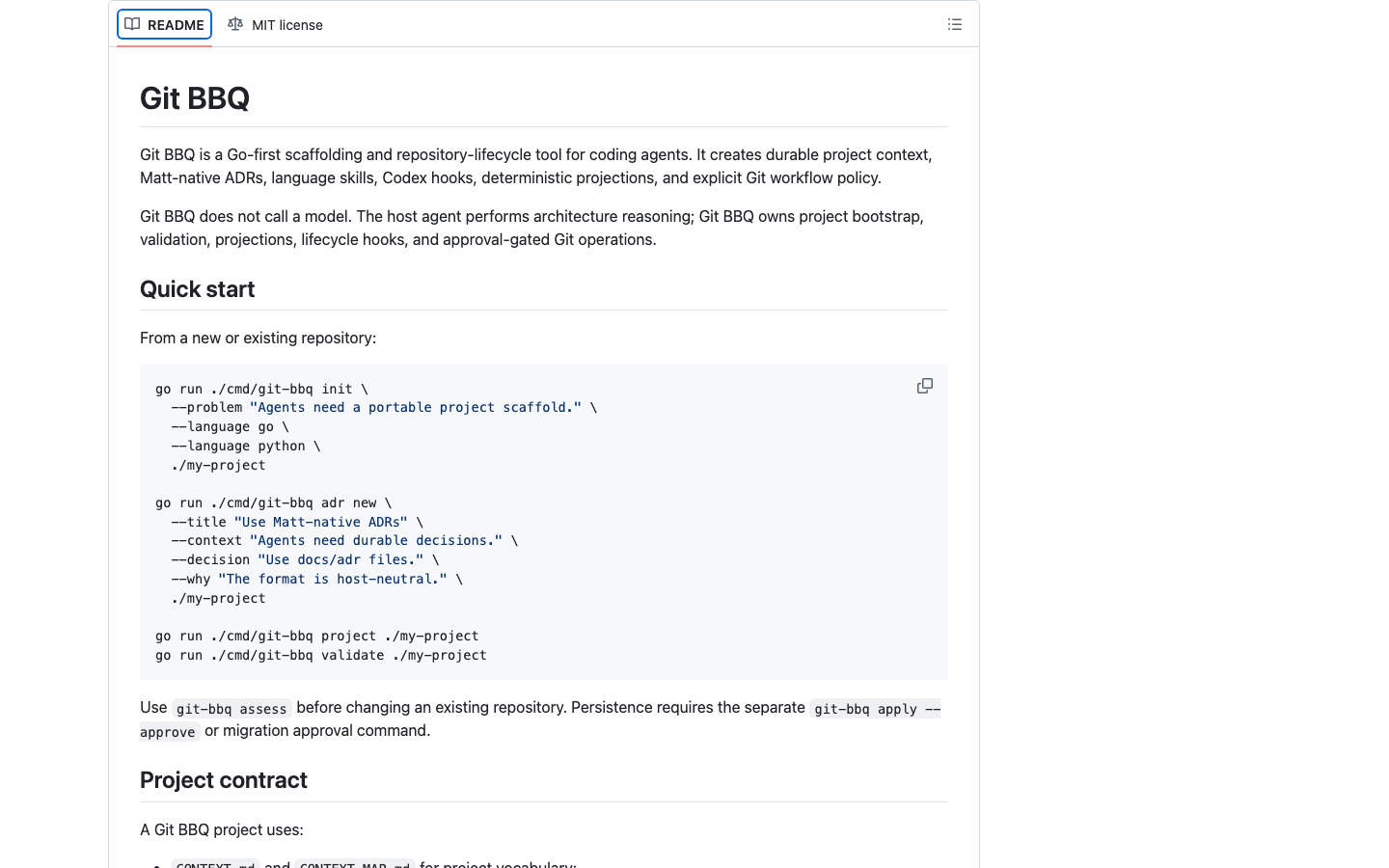
Task: Click the '--decision "Use docs/adr files."' line
Action: pos(305,559)
